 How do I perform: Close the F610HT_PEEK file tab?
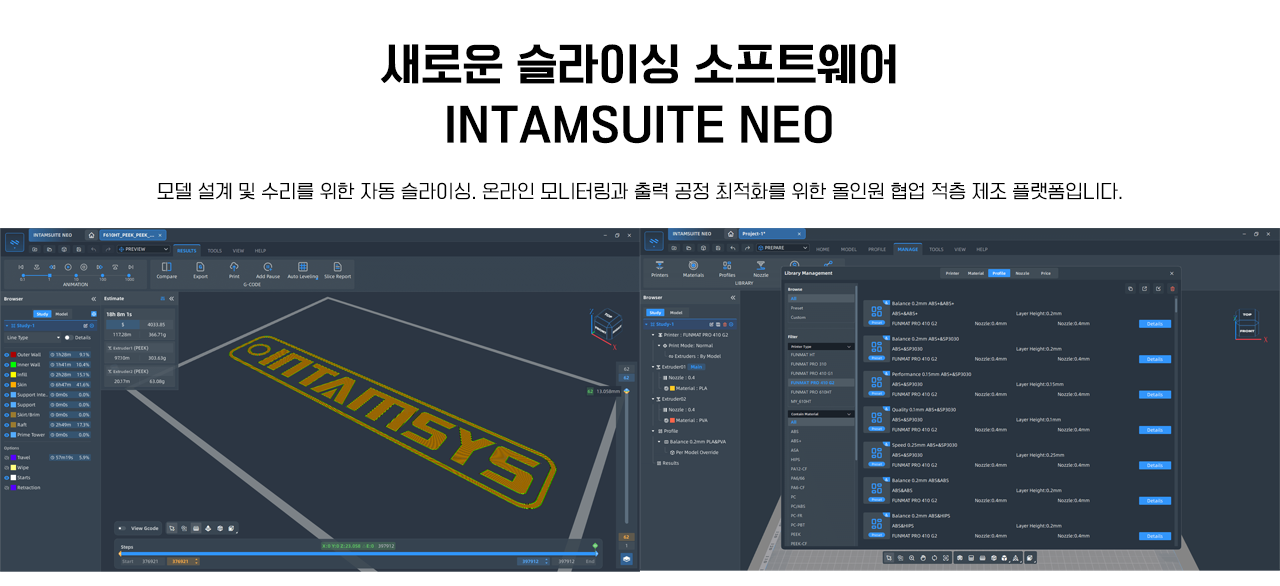point(160,235)
